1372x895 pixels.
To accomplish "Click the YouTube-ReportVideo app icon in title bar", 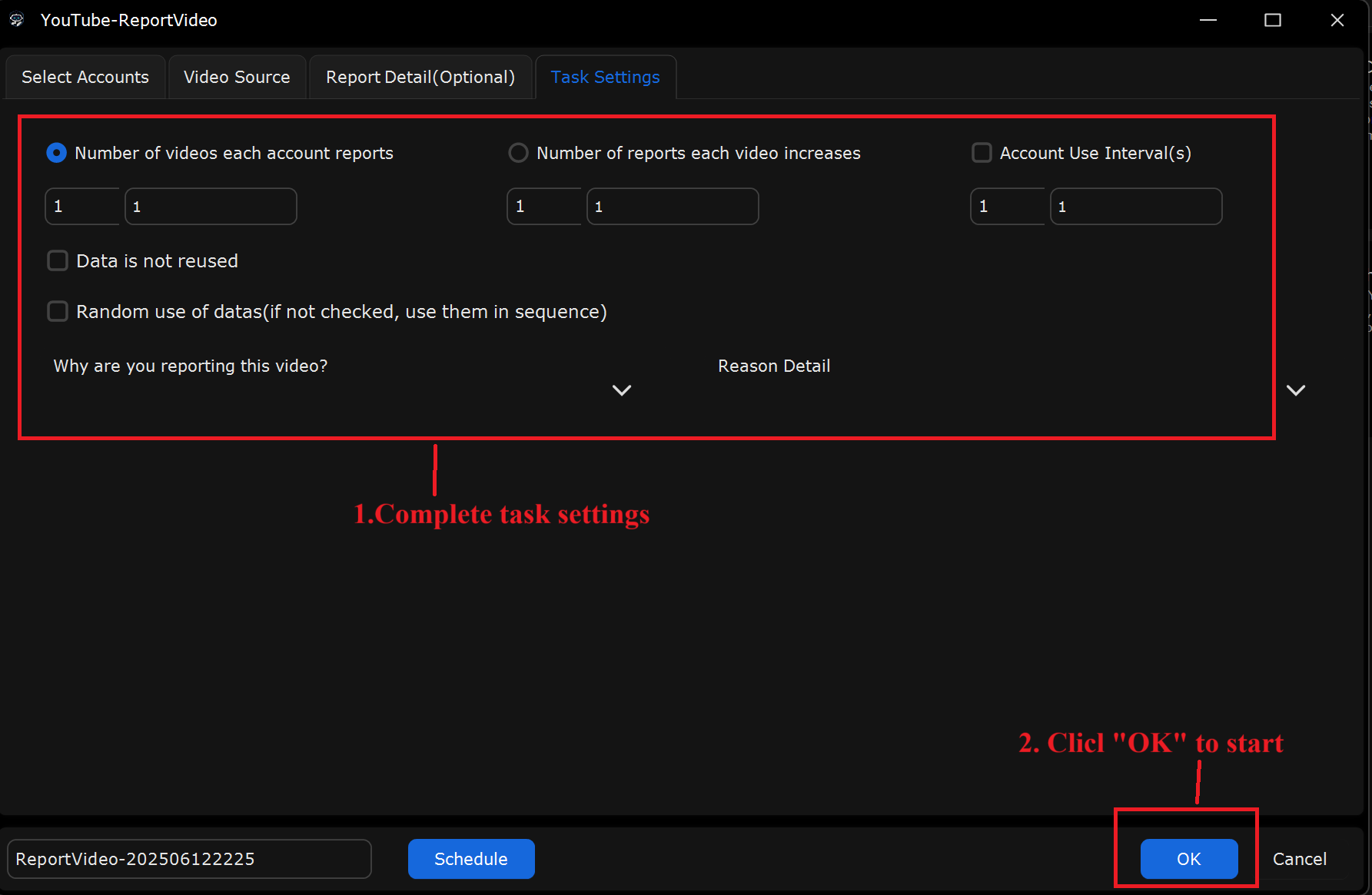I will point(17,20).
